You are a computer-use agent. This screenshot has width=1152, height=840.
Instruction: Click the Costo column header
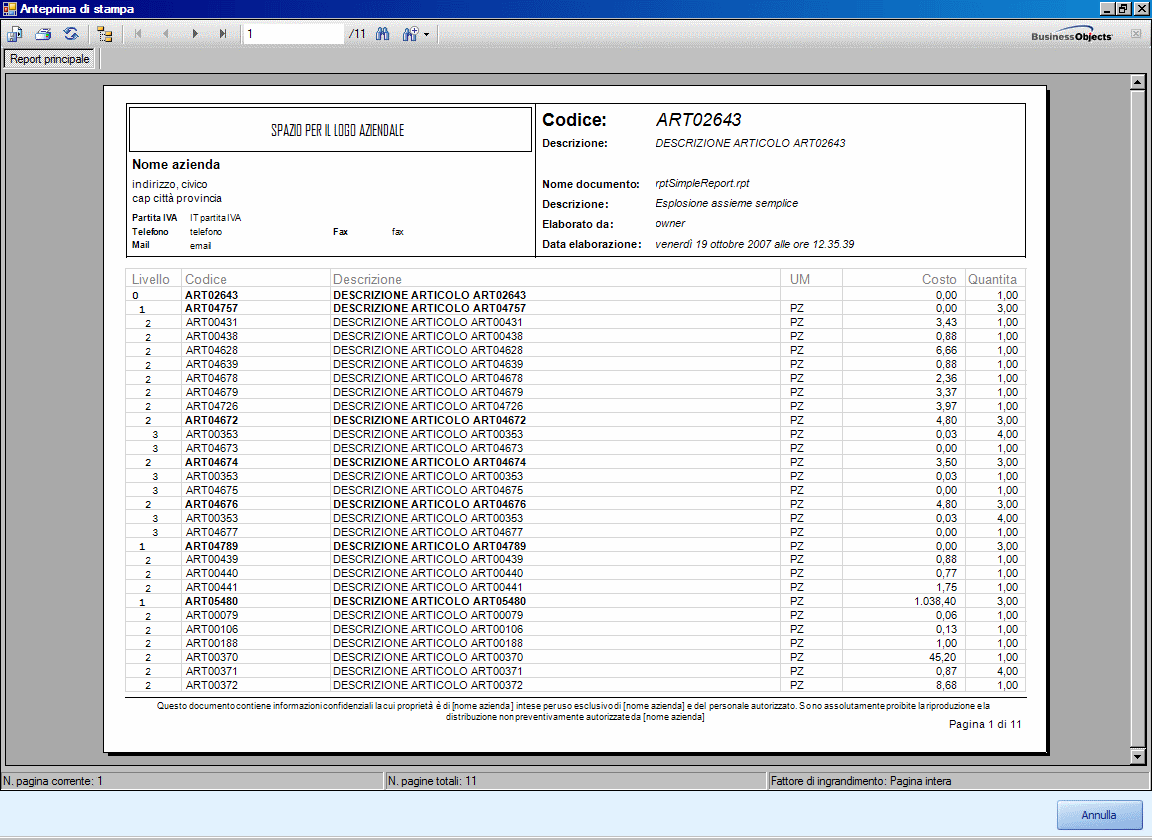[939, 279]
